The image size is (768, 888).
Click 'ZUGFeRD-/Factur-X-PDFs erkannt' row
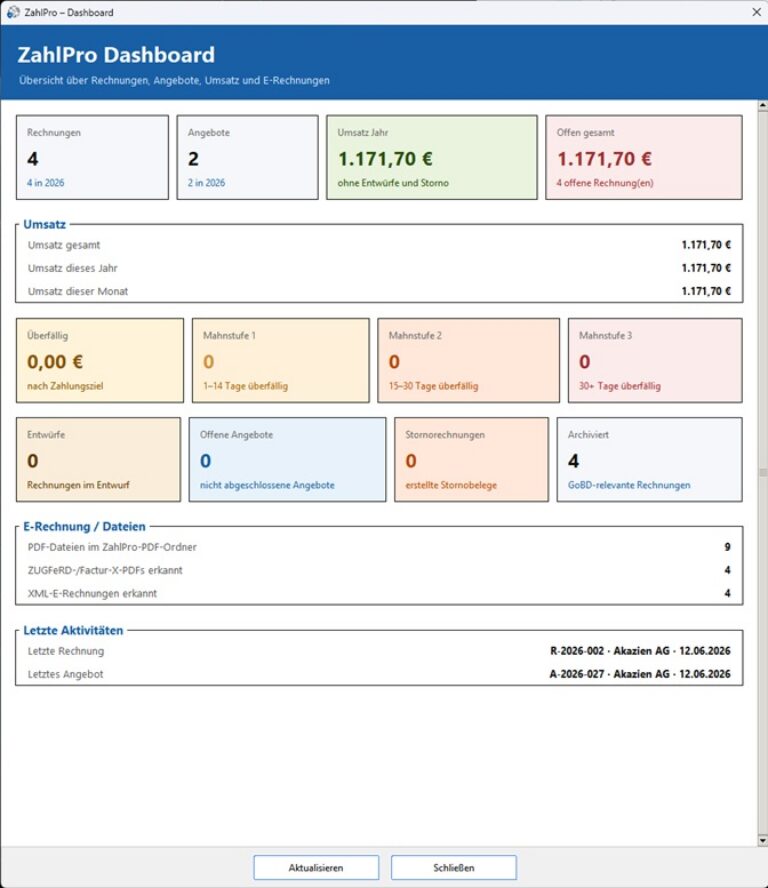tap(379, 570)
